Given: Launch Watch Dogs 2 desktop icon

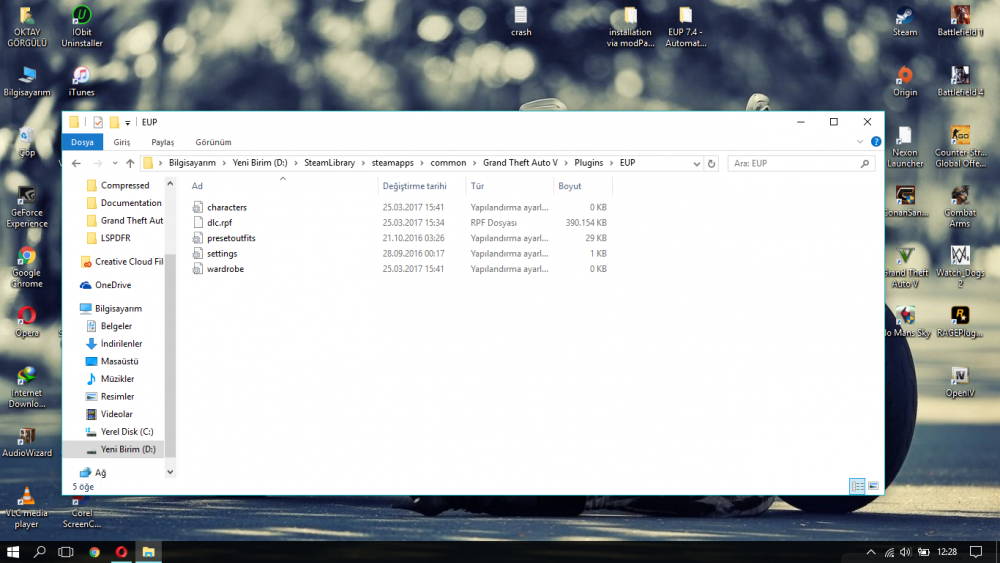Looking at the screenshot, I should coord(960,267).
